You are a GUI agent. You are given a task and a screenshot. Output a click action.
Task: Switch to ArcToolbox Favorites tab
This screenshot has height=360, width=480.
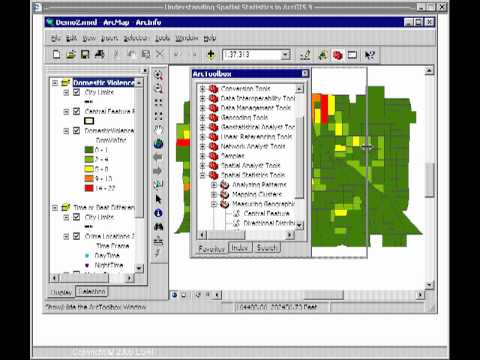(212, 248)
